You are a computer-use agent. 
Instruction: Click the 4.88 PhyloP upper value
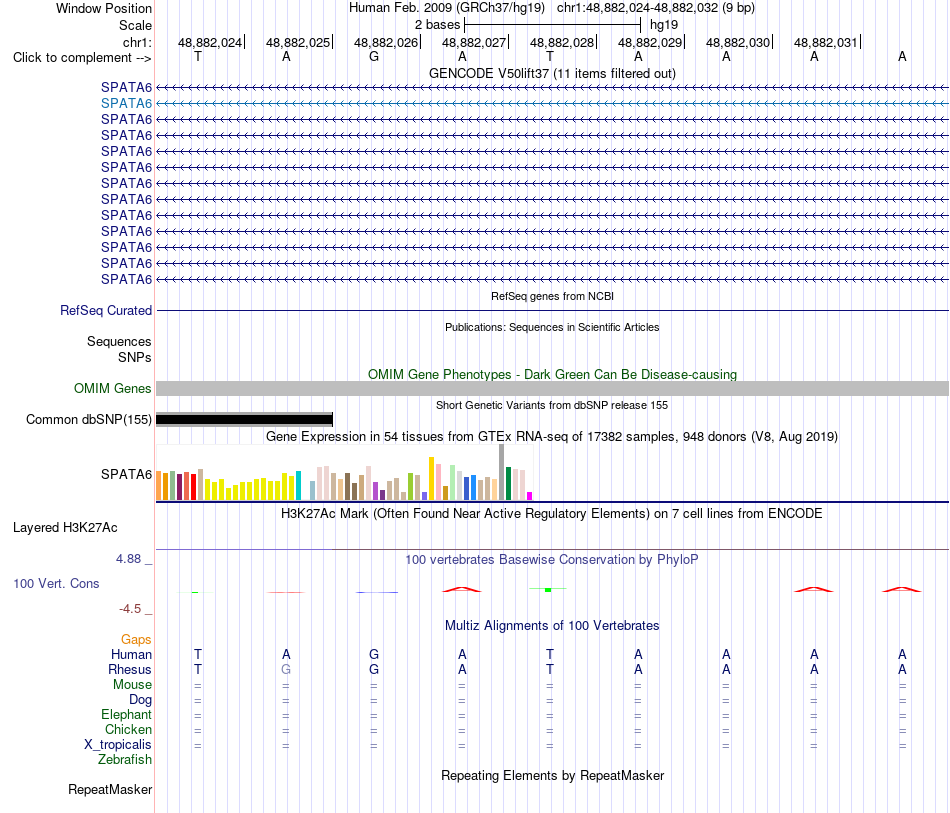click(x=128, y=559)
